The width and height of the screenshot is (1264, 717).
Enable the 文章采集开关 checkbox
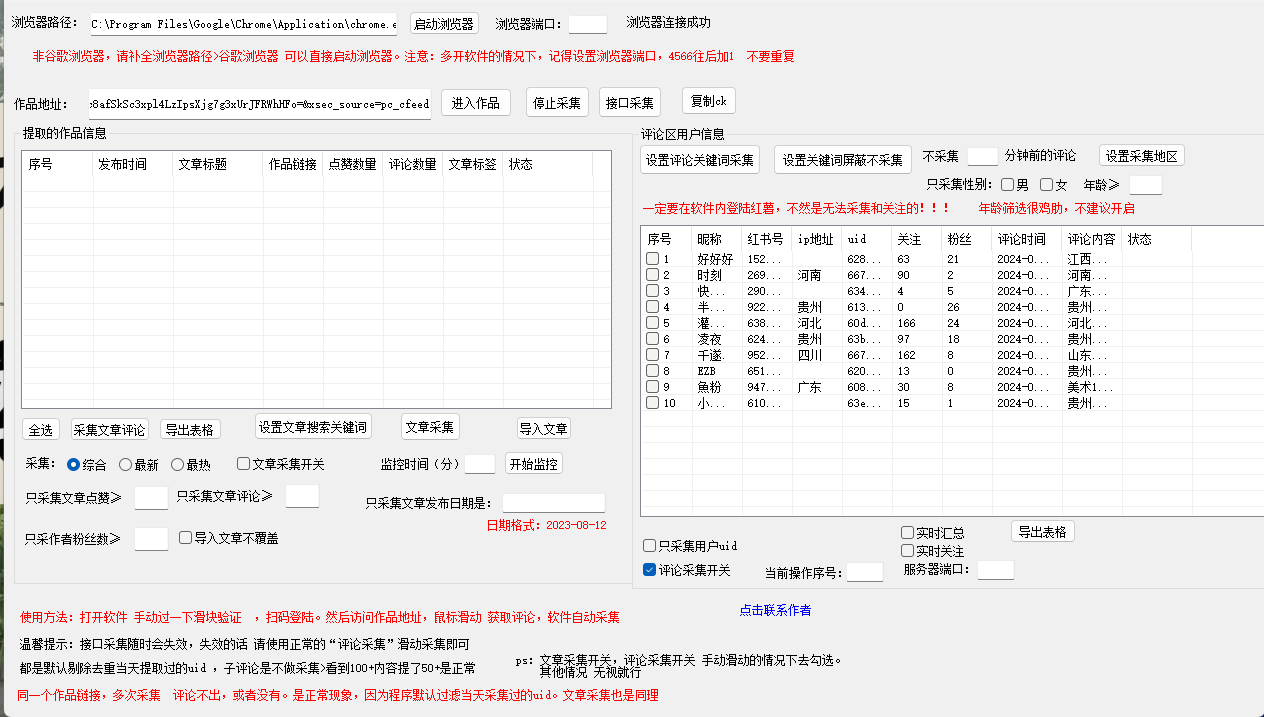pyautogui.click(x=244, y=464)
